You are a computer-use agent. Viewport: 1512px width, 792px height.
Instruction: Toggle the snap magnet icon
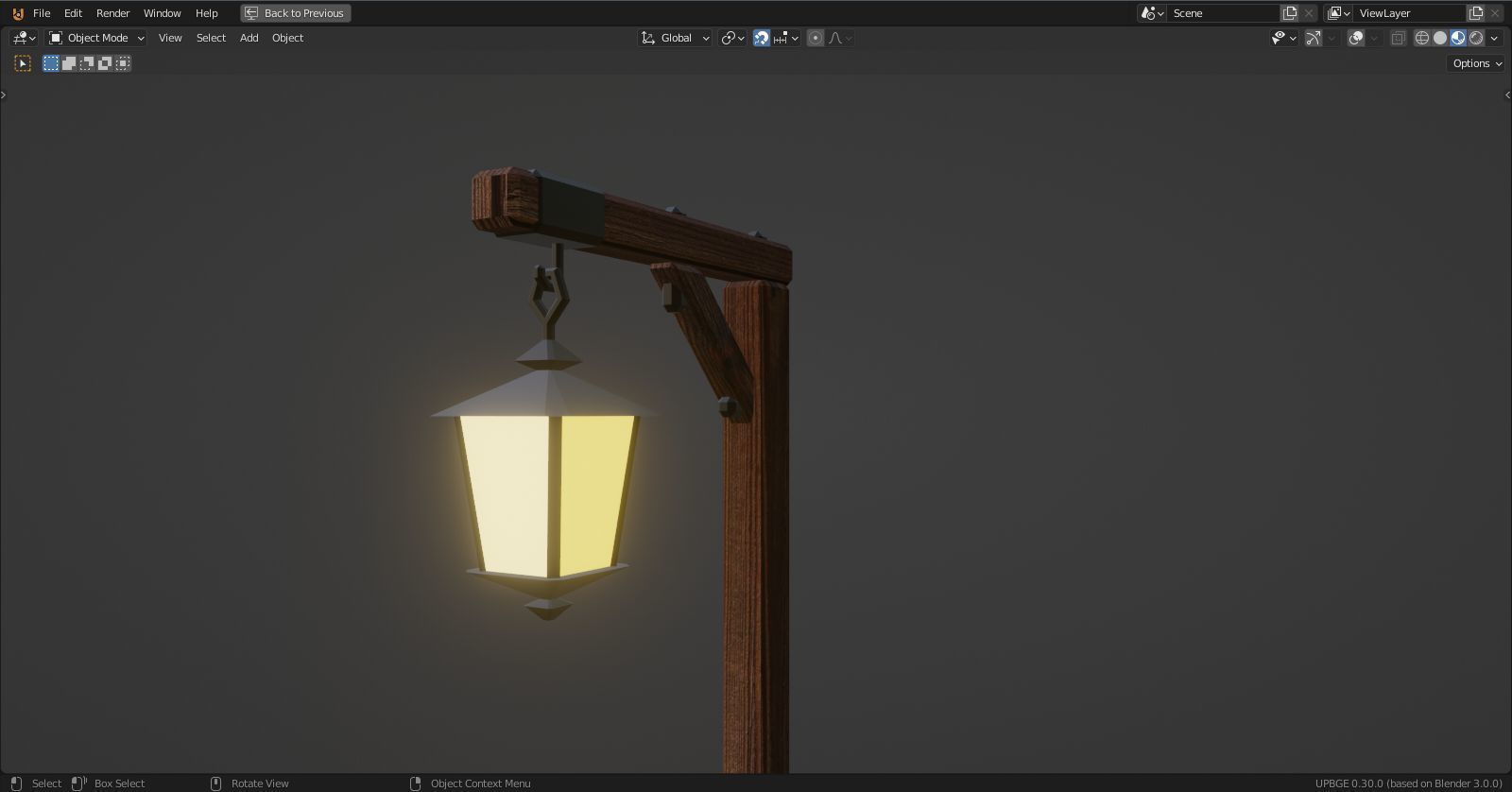point(762,38)
